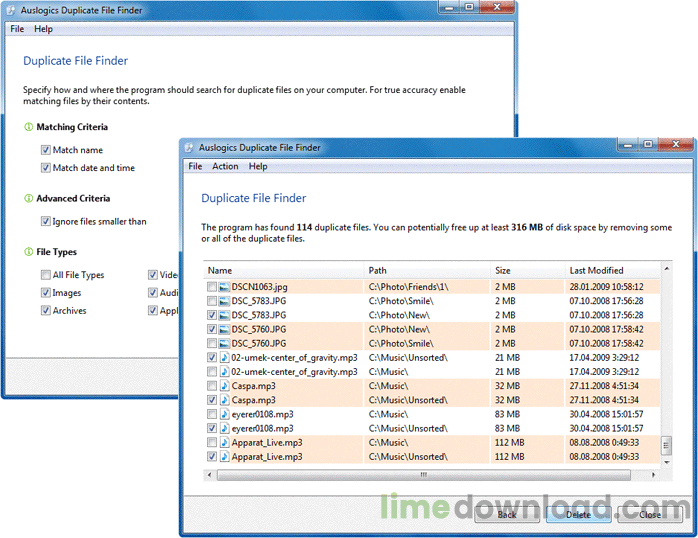Screen dimensions: 698x538
Task: Click the Back button
Action: tap(507, 514)
